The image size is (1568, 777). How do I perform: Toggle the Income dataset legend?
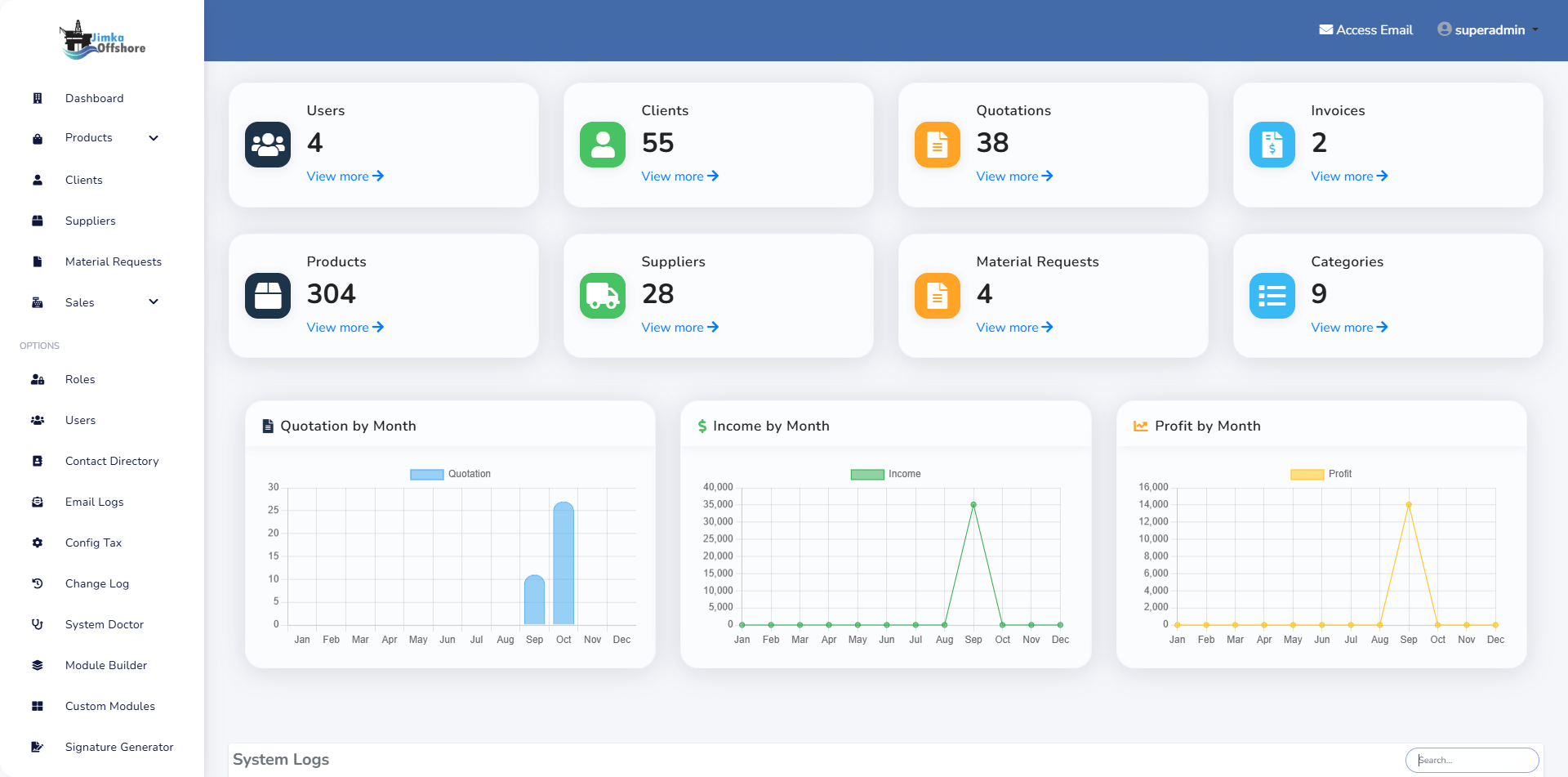[x=885, y=474]
